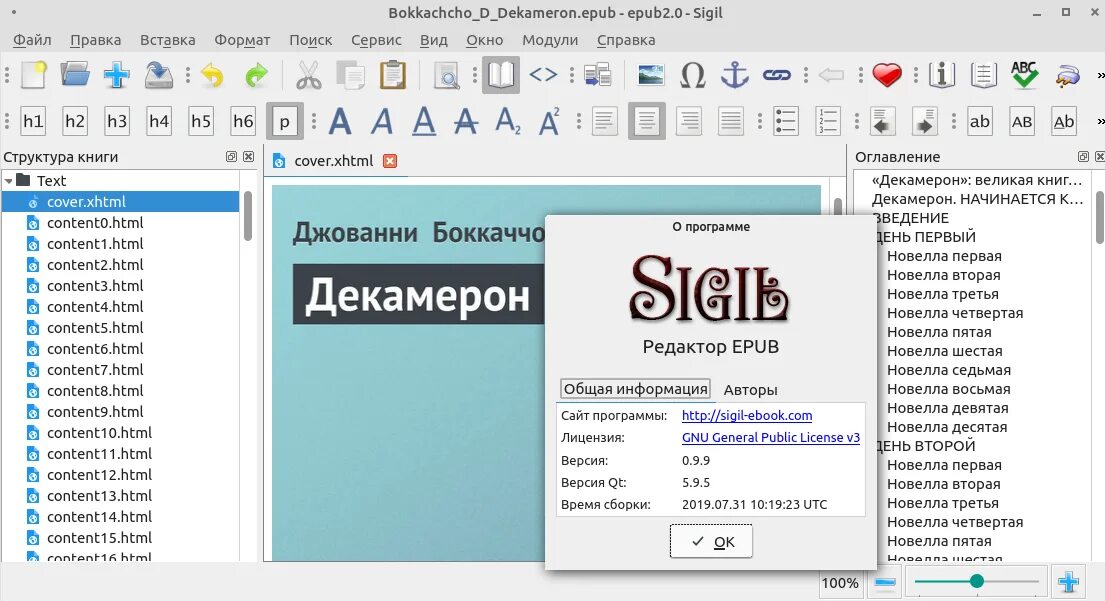Screen dimensions: 1105x601
Task: Toggle italic A formatting
Action: click(x=381, y=121)
